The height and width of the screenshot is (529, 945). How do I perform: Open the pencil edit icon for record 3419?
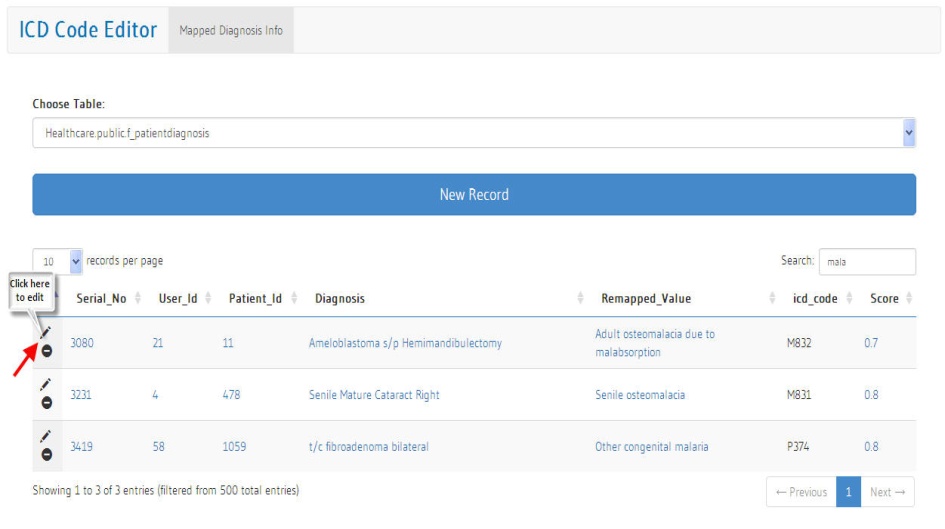[x=45, y=436]
